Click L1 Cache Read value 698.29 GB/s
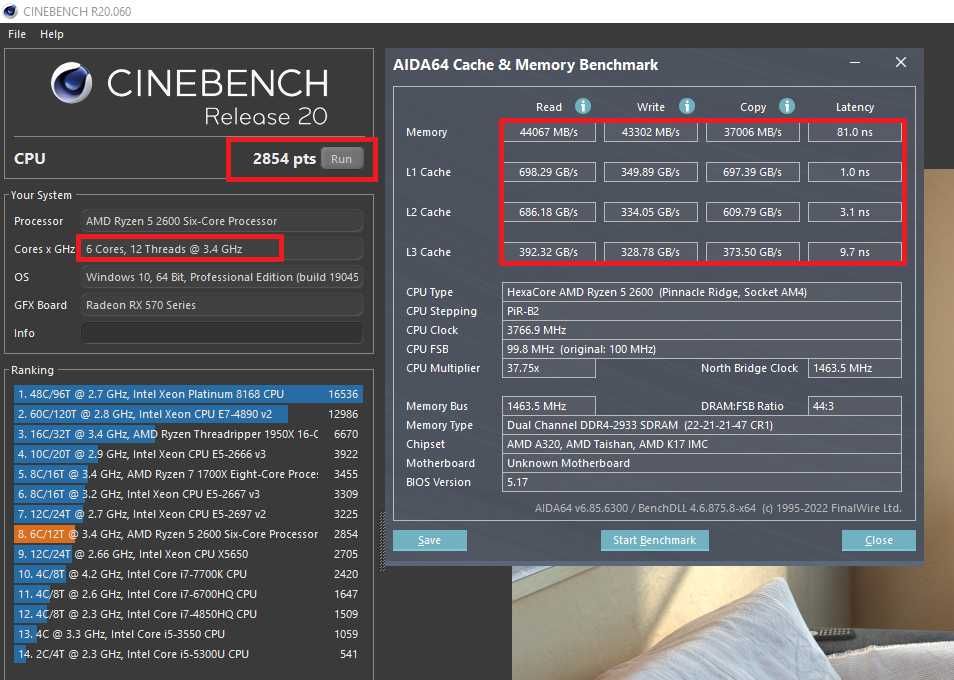 point(549,172)
